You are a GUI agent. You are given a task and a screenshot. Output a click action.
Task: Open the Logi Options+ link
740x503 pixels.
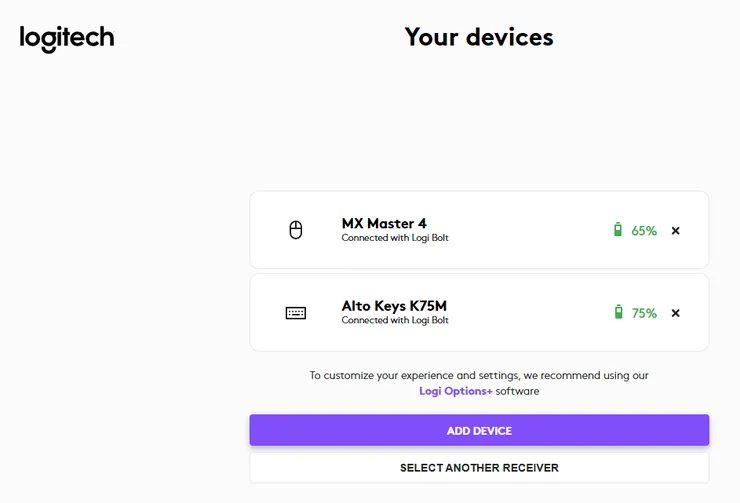[x=455, y=391]
